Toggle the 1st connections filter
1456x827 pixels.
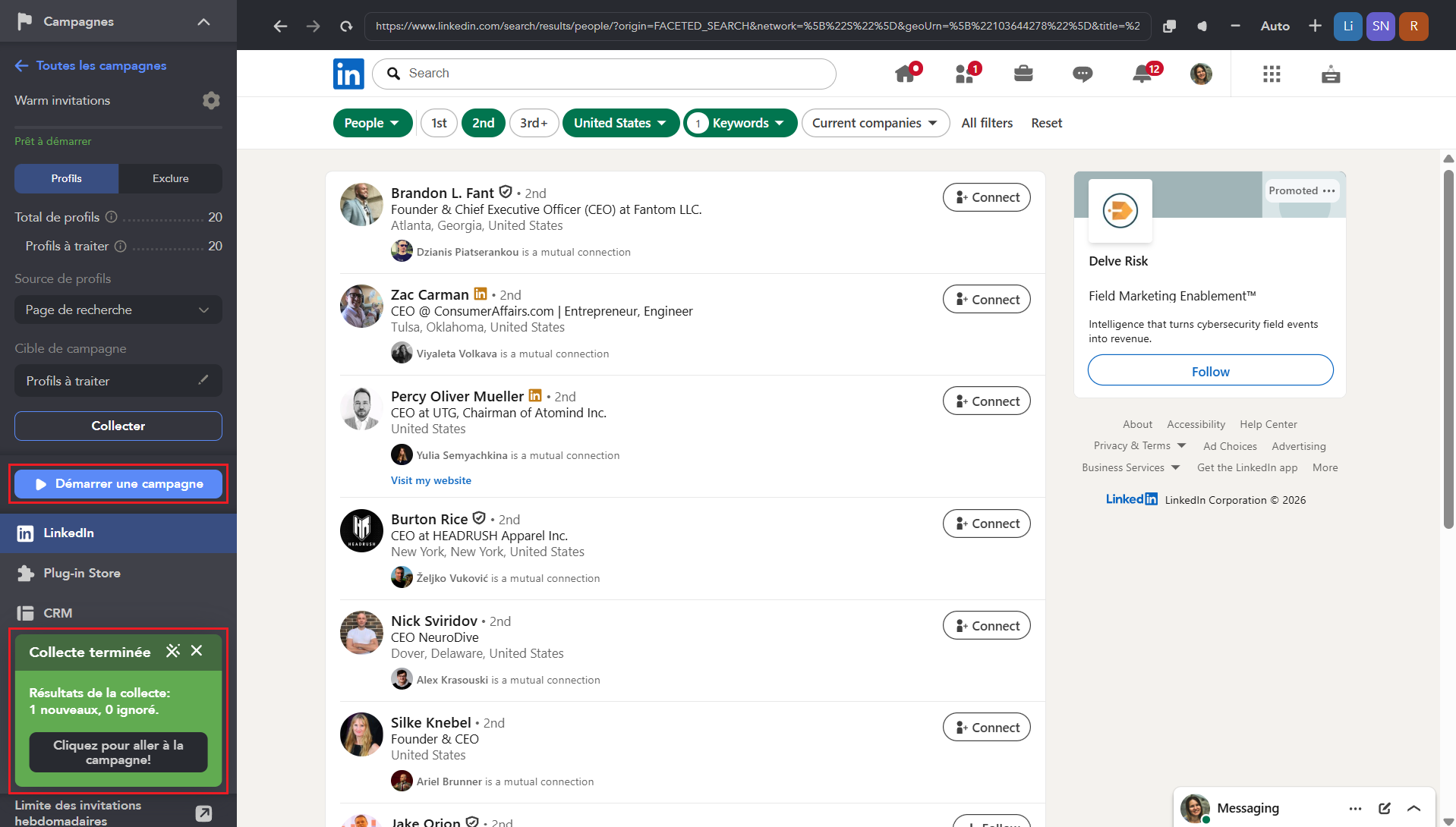coord(439,123)
